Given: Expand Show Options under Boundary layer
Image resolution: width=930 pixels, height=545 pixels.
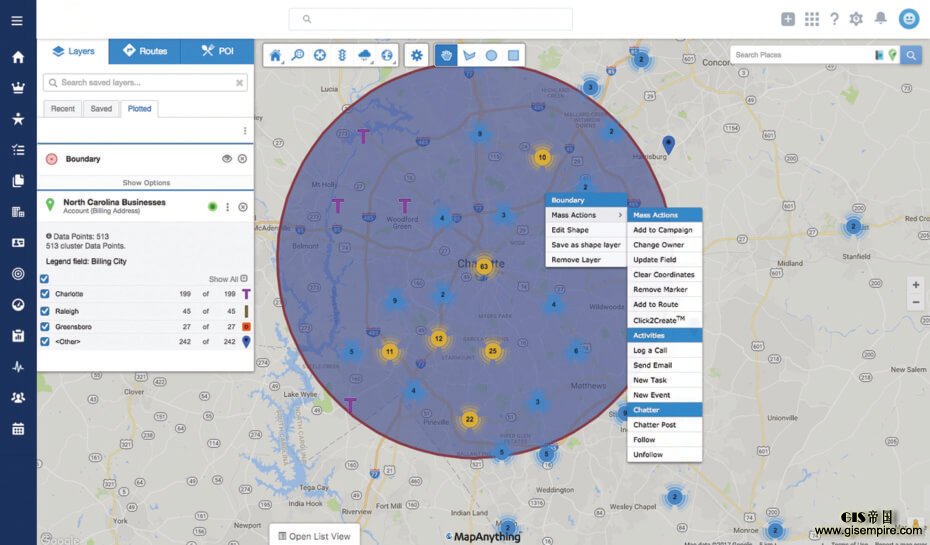Looking at the screenshot, I should coord(146,183).
